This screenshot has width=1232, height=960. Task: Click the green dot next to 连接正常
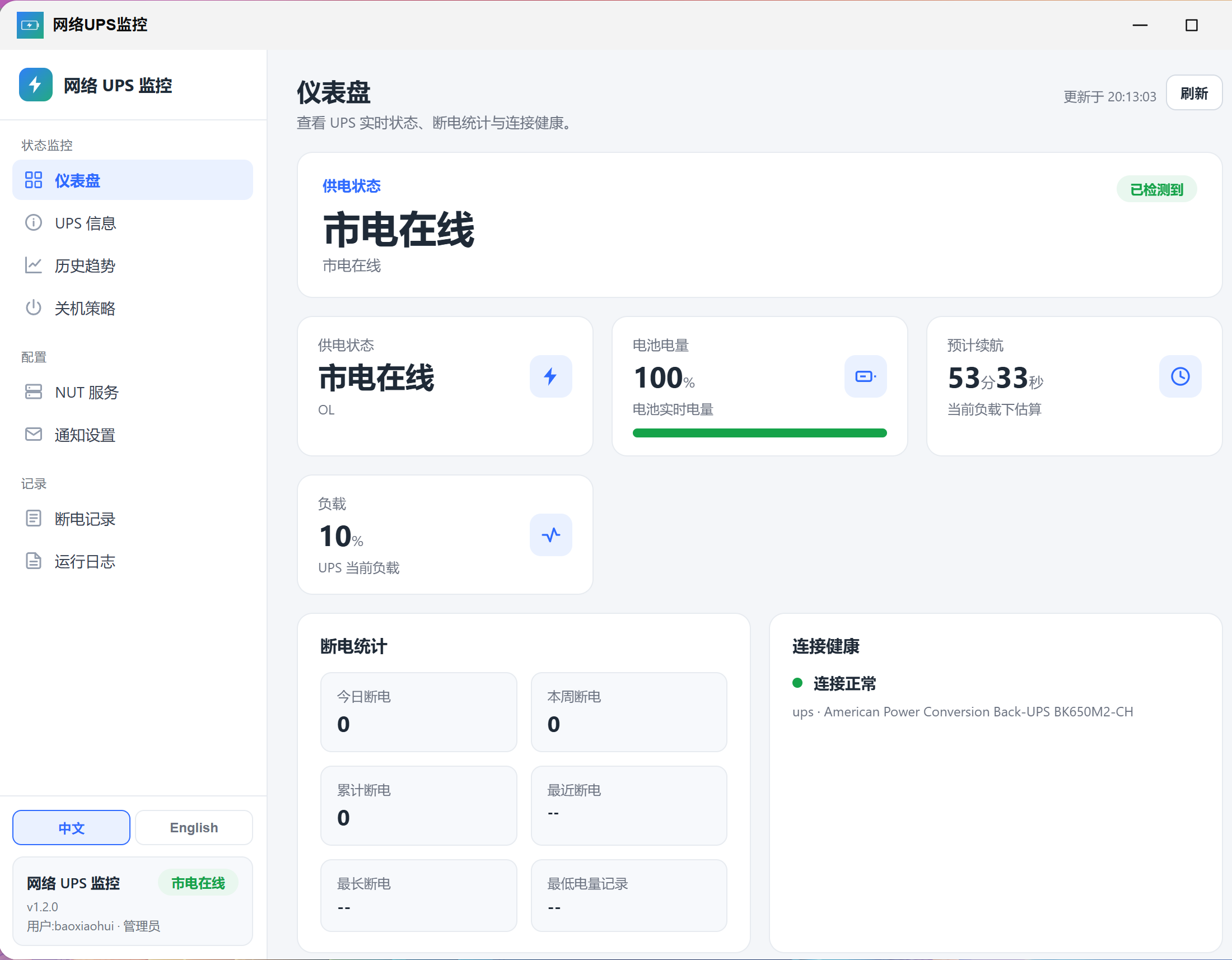tap(797, 683)
